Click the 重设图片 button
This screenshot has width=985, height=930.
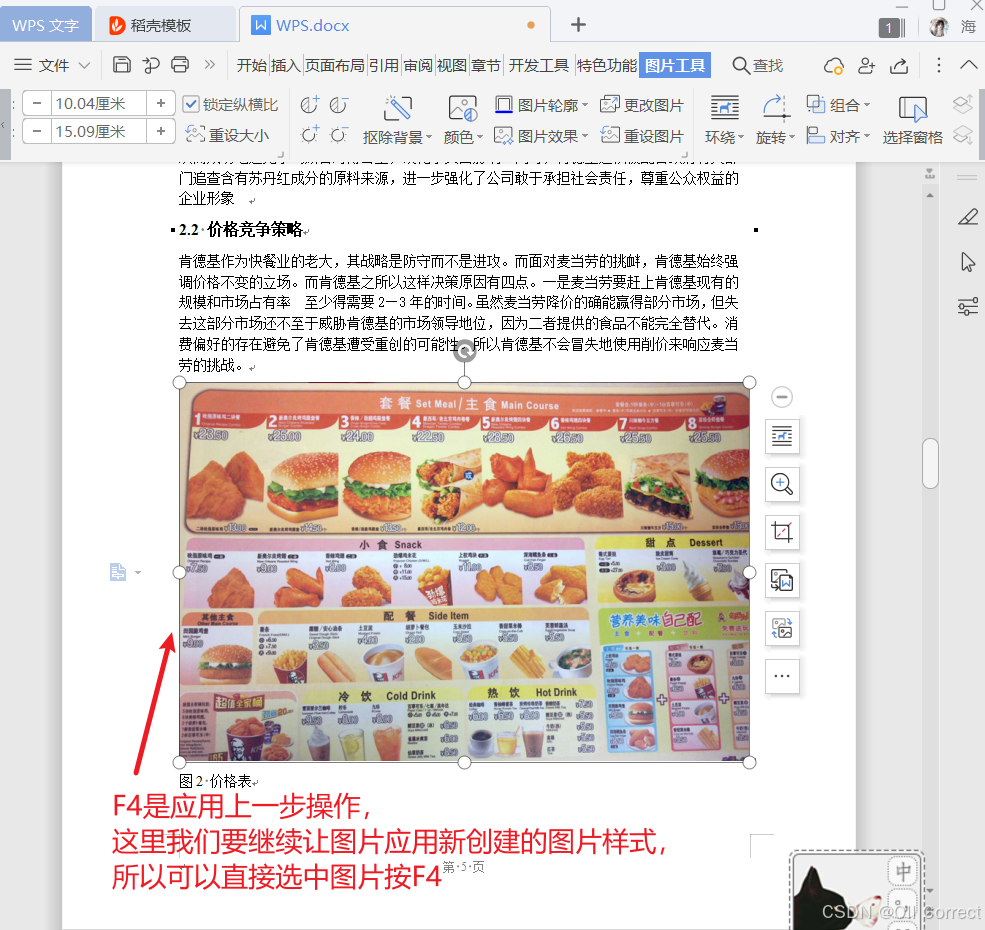642,136
